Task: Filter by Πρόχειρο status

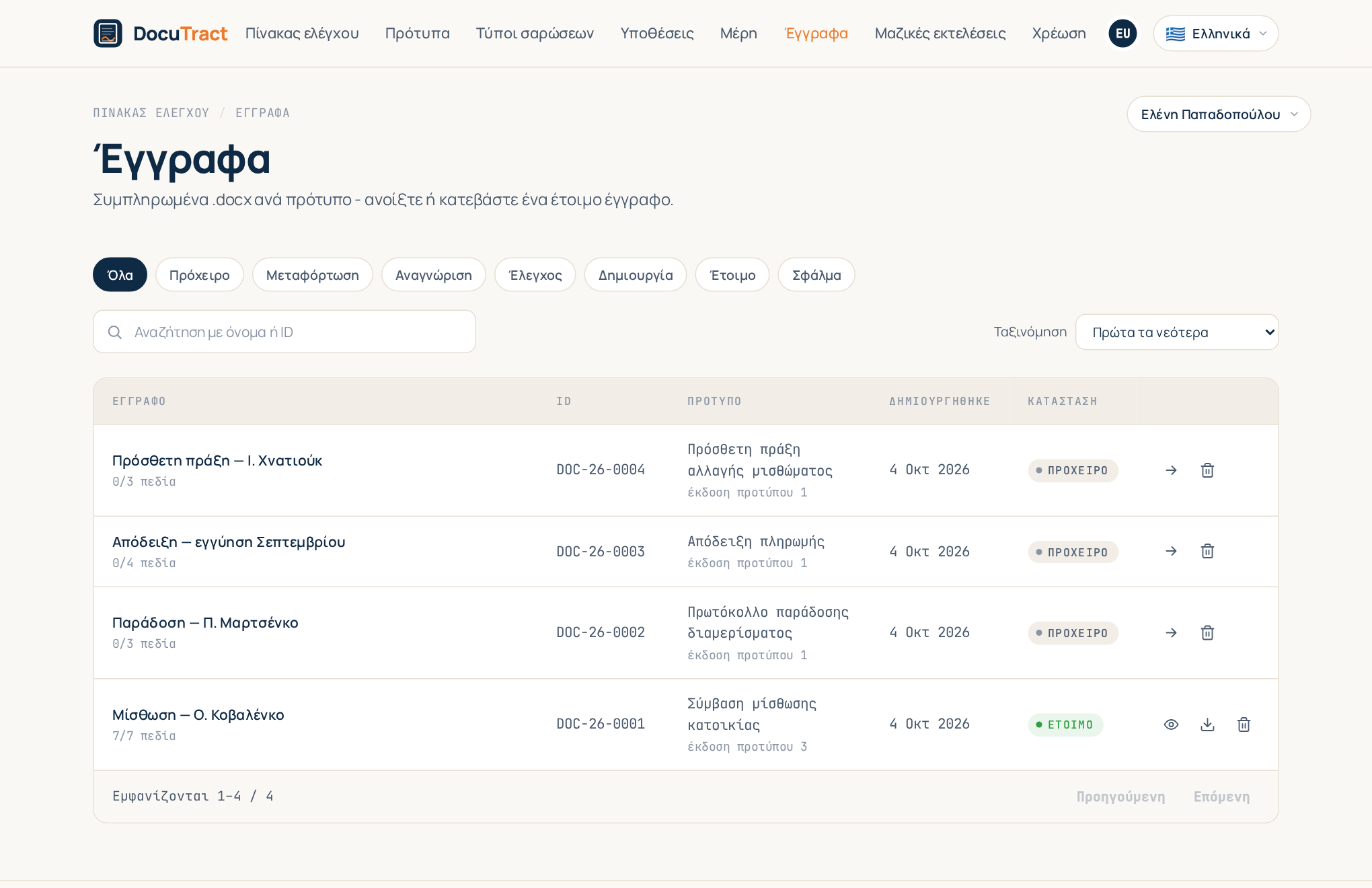Action: click(199, 274)
